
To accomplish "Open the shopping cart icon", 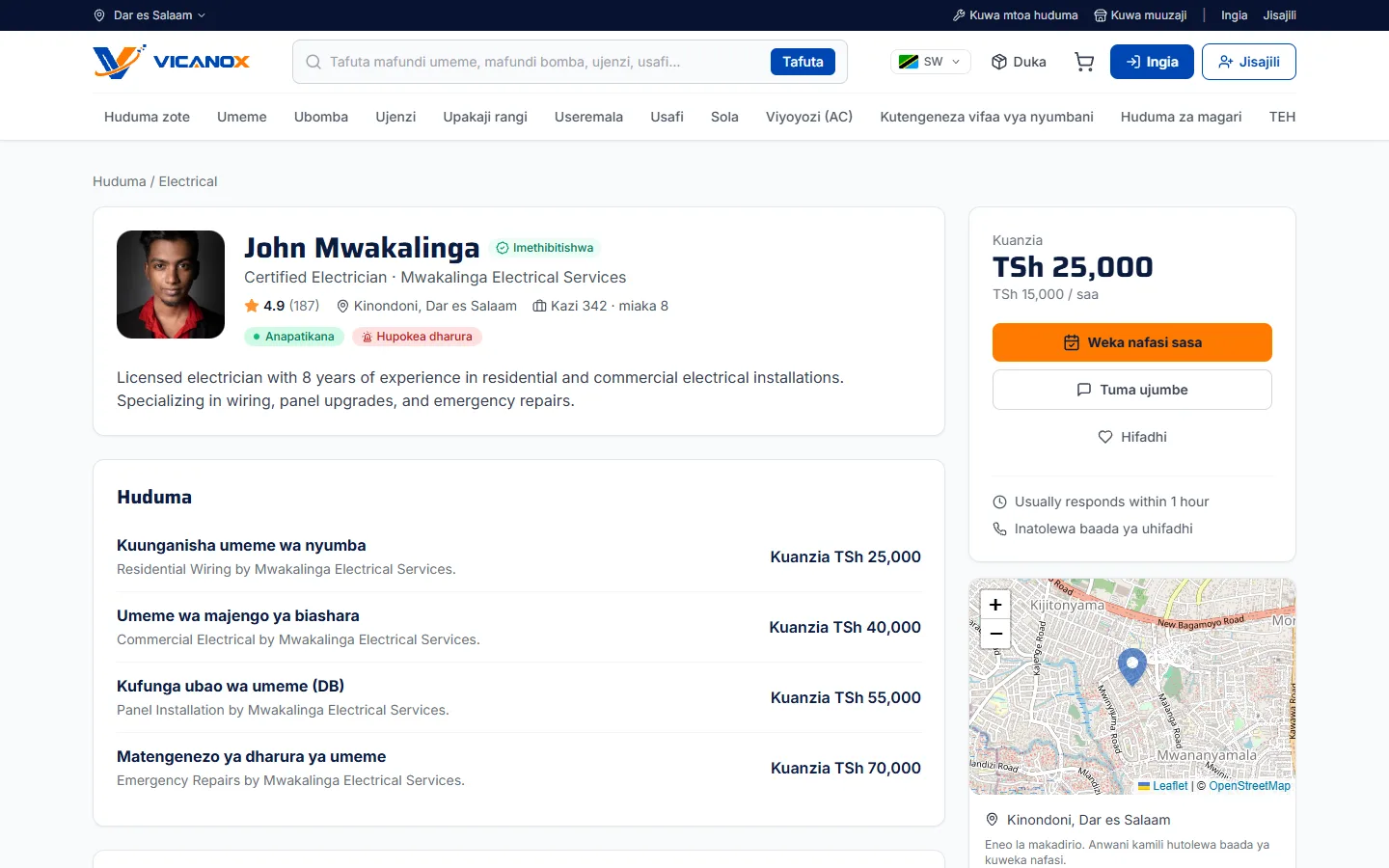I will (1084, 62).
